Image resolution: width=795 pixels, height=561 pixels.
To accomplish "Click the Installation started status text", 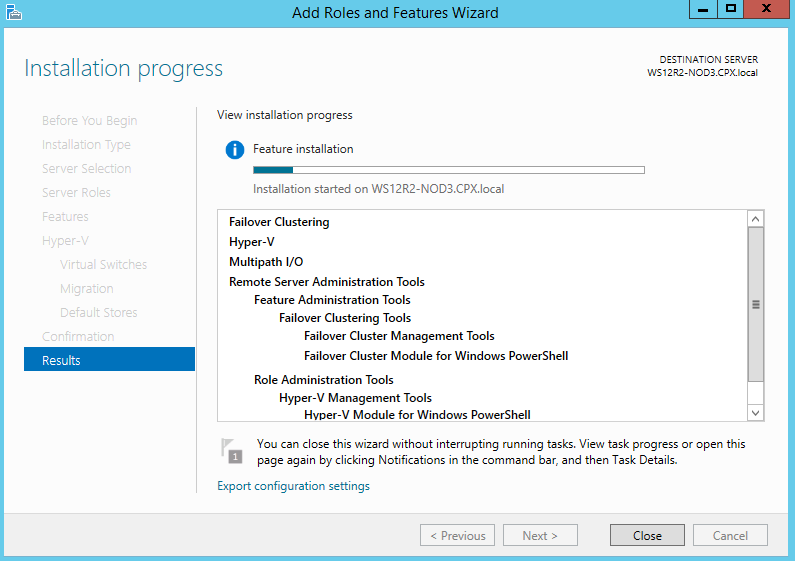I will (x=378, y=189).
